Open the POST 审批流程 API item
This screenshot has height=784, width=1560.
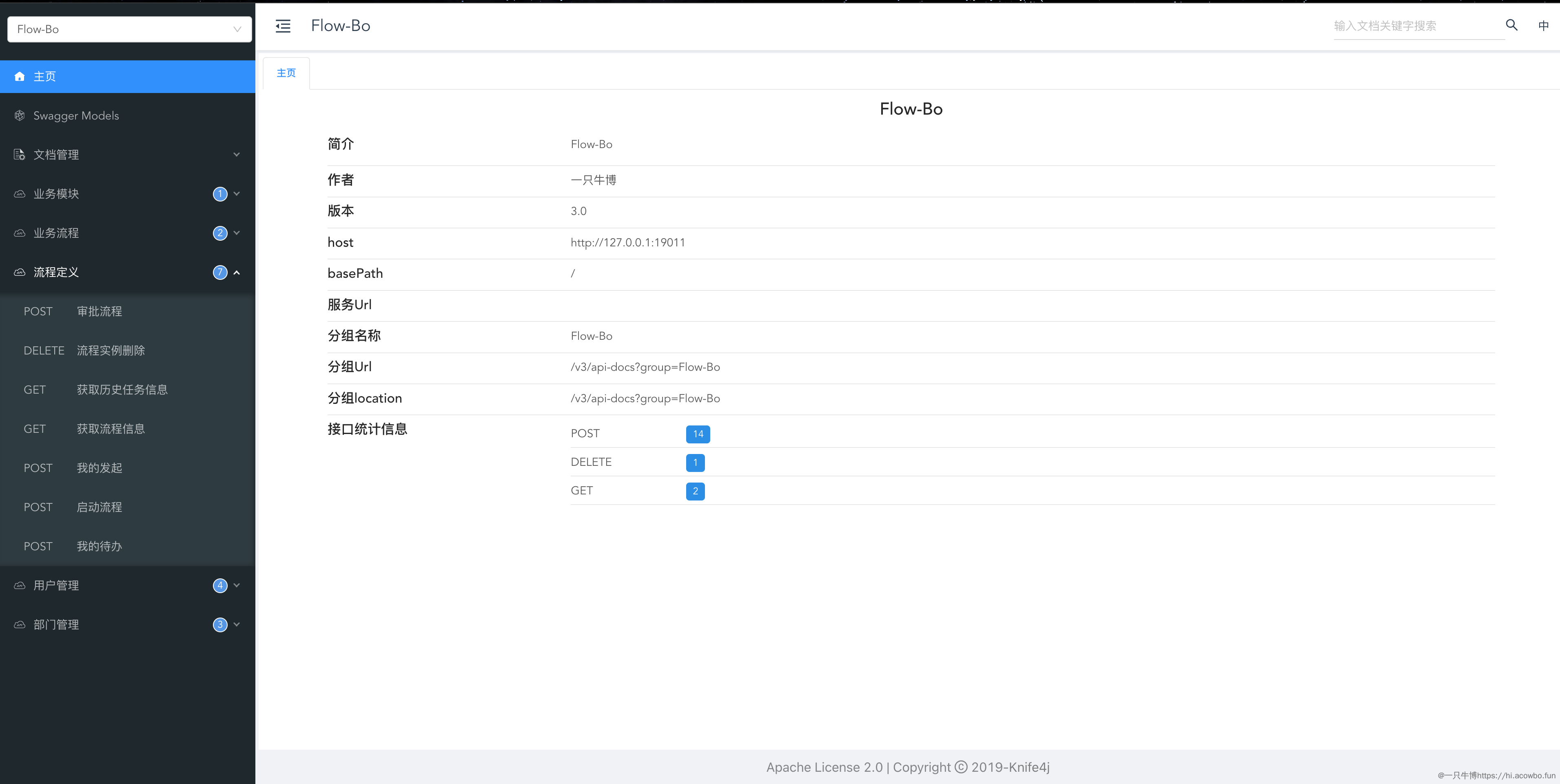(99, 311)
